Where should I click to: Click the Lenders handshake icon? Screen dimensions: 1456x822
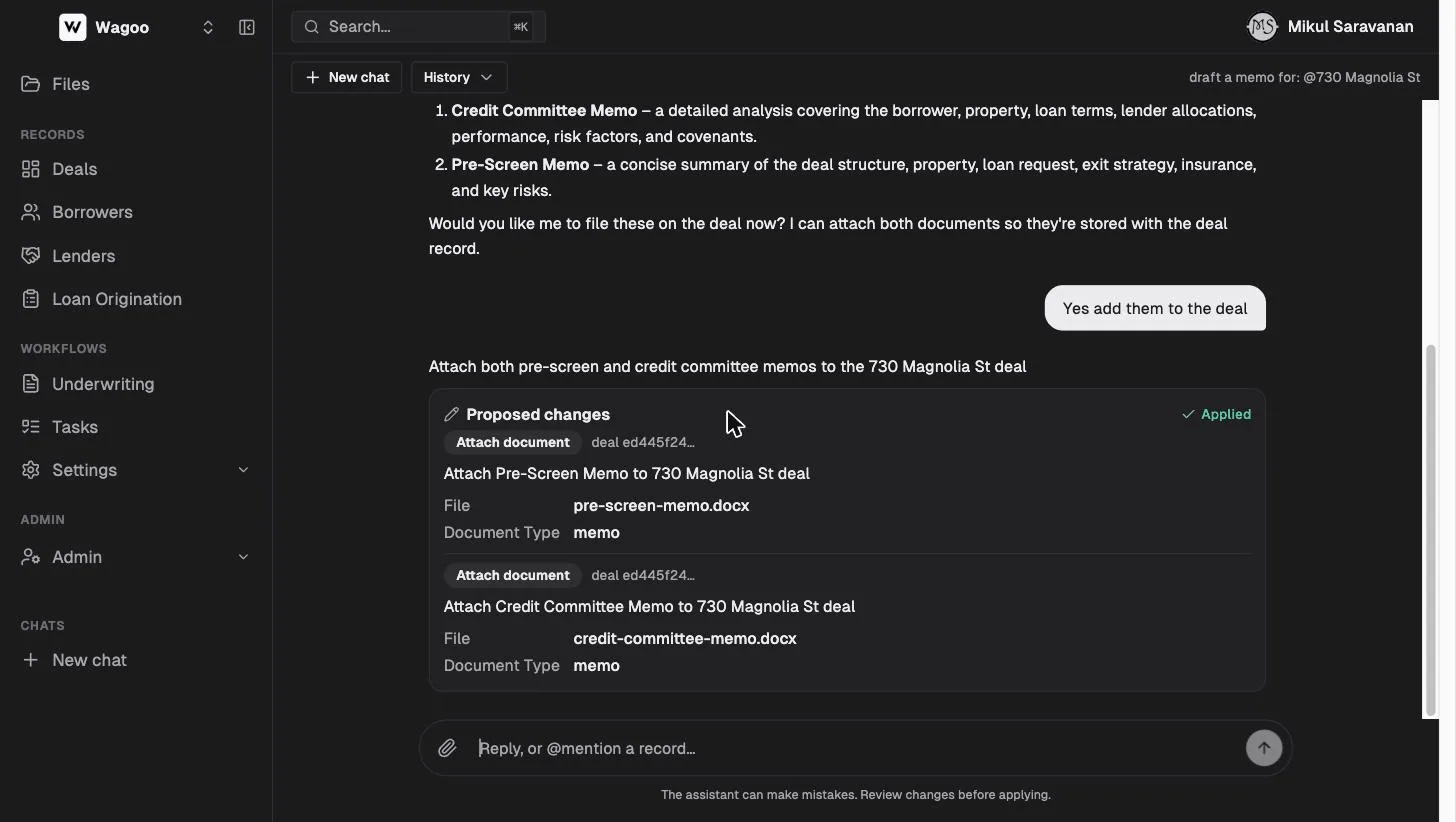tap(31, 256)
